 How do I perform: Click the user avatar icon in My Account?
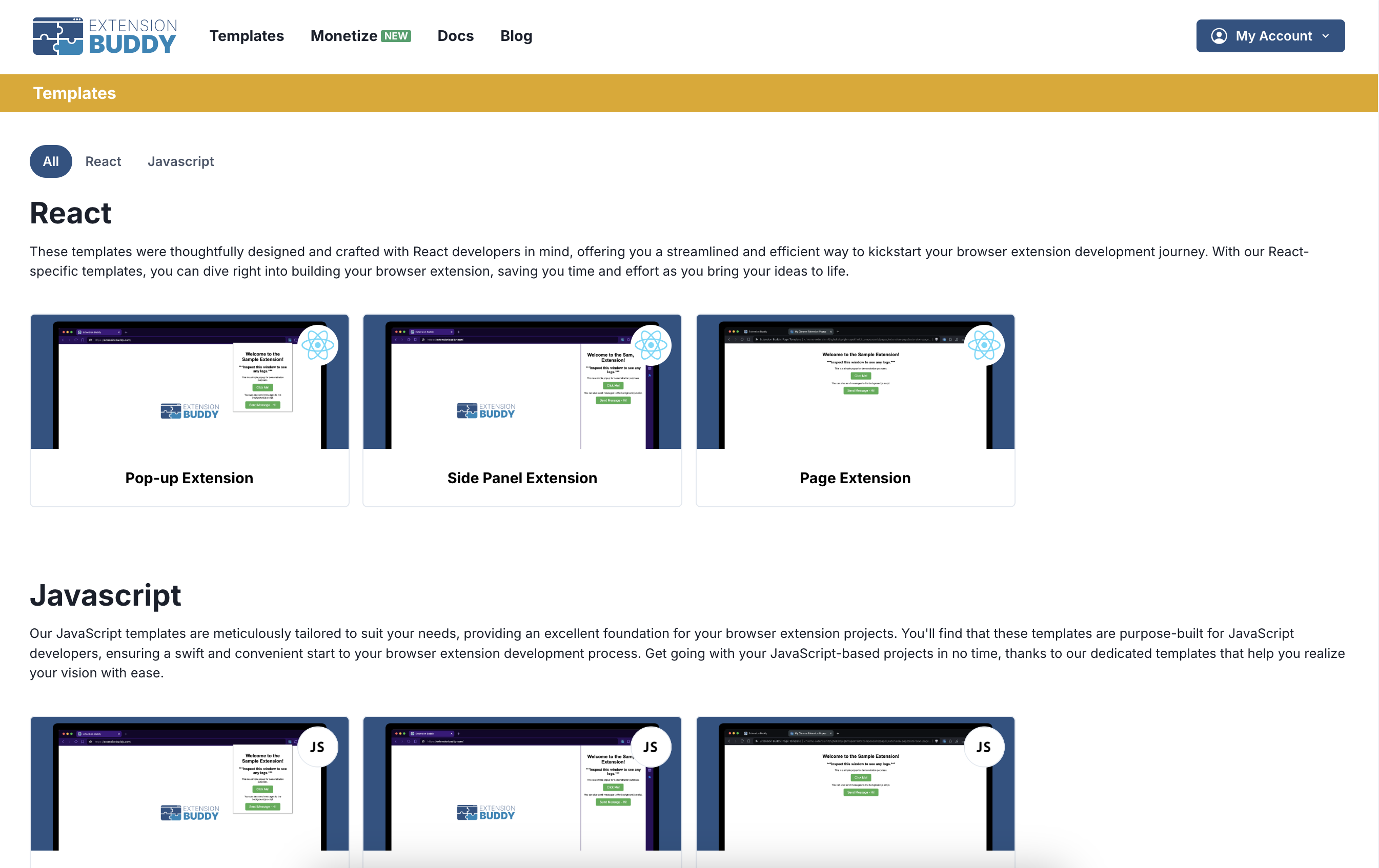pyautogui.click(x=1219, y=36)
